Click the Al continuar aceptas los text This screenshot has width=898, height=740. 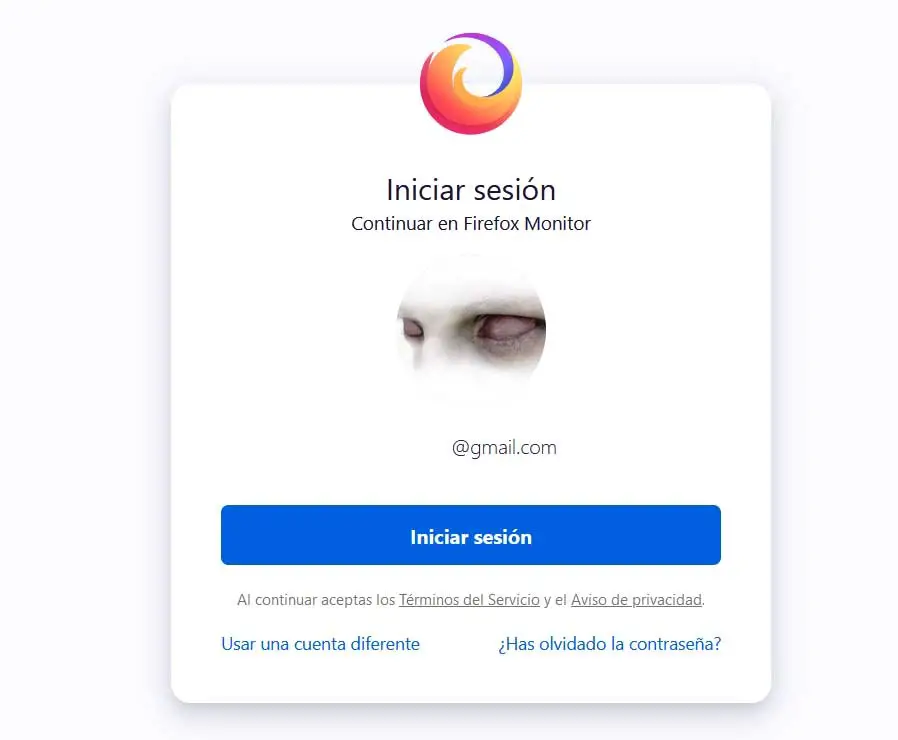[x=316, y=600]
